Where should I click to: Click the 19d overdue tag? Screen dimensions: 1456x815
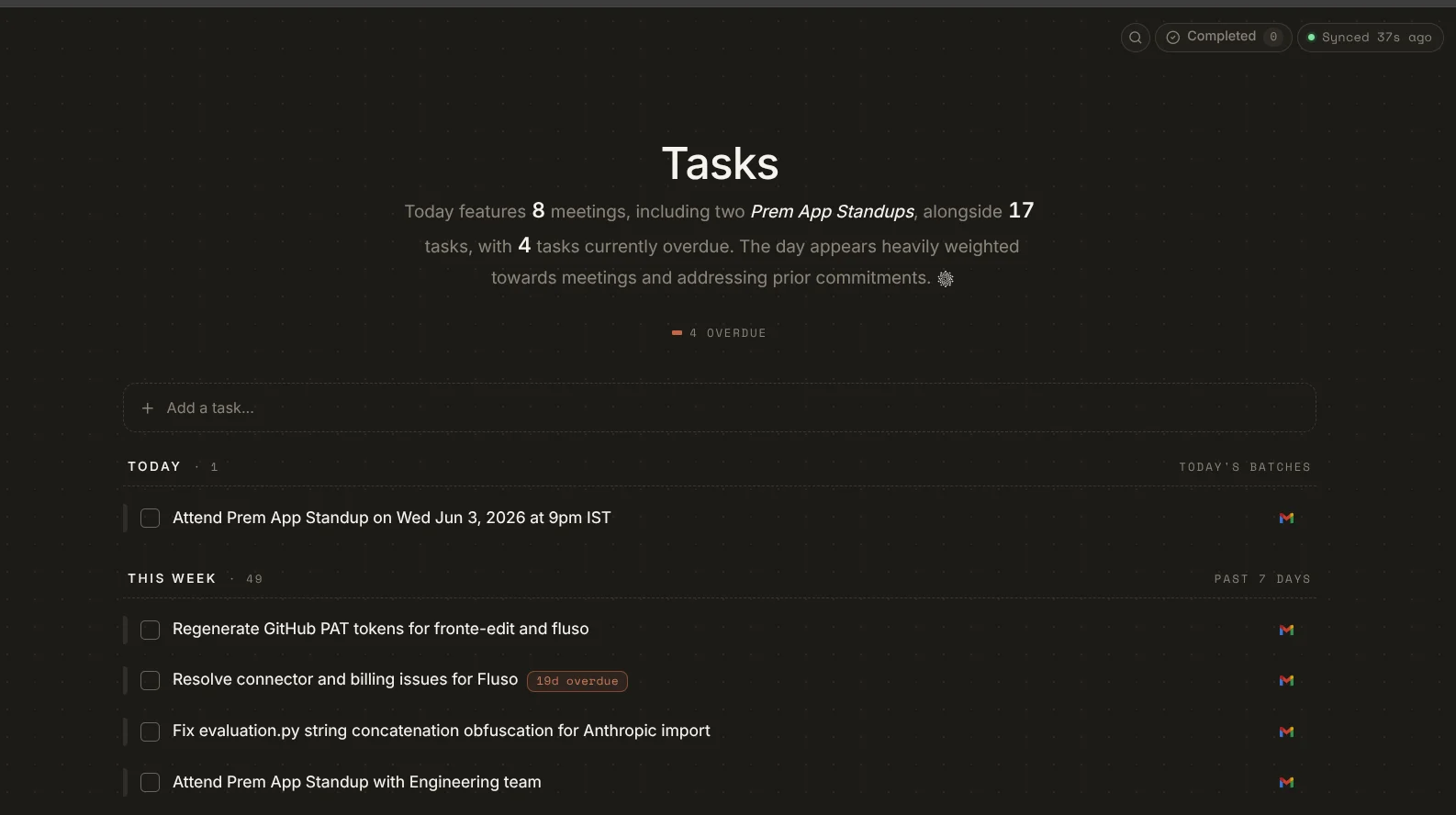pos(577,681)
